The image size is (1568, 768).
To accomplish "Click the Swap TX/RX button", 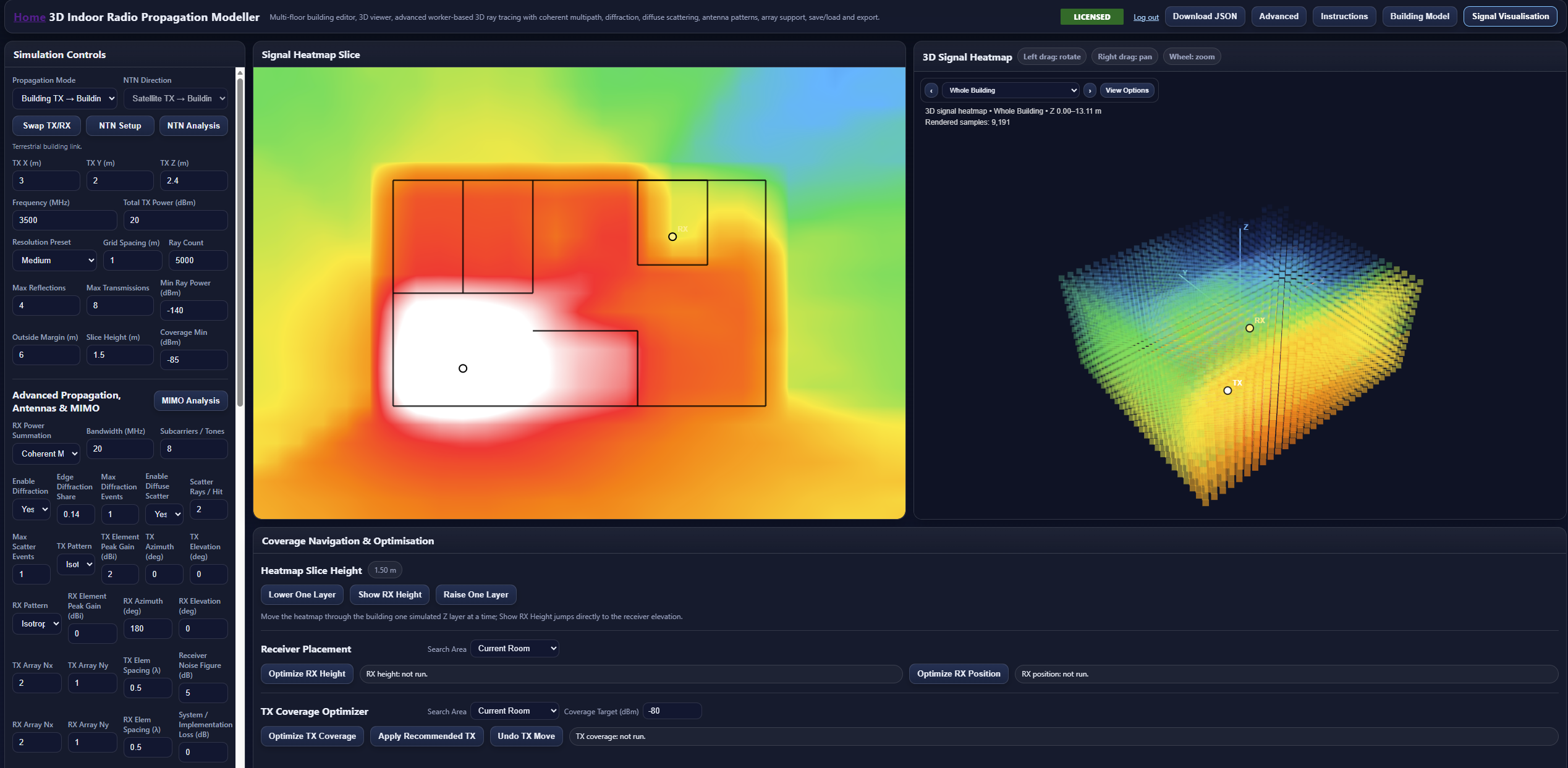I will (x=47, y=125).
